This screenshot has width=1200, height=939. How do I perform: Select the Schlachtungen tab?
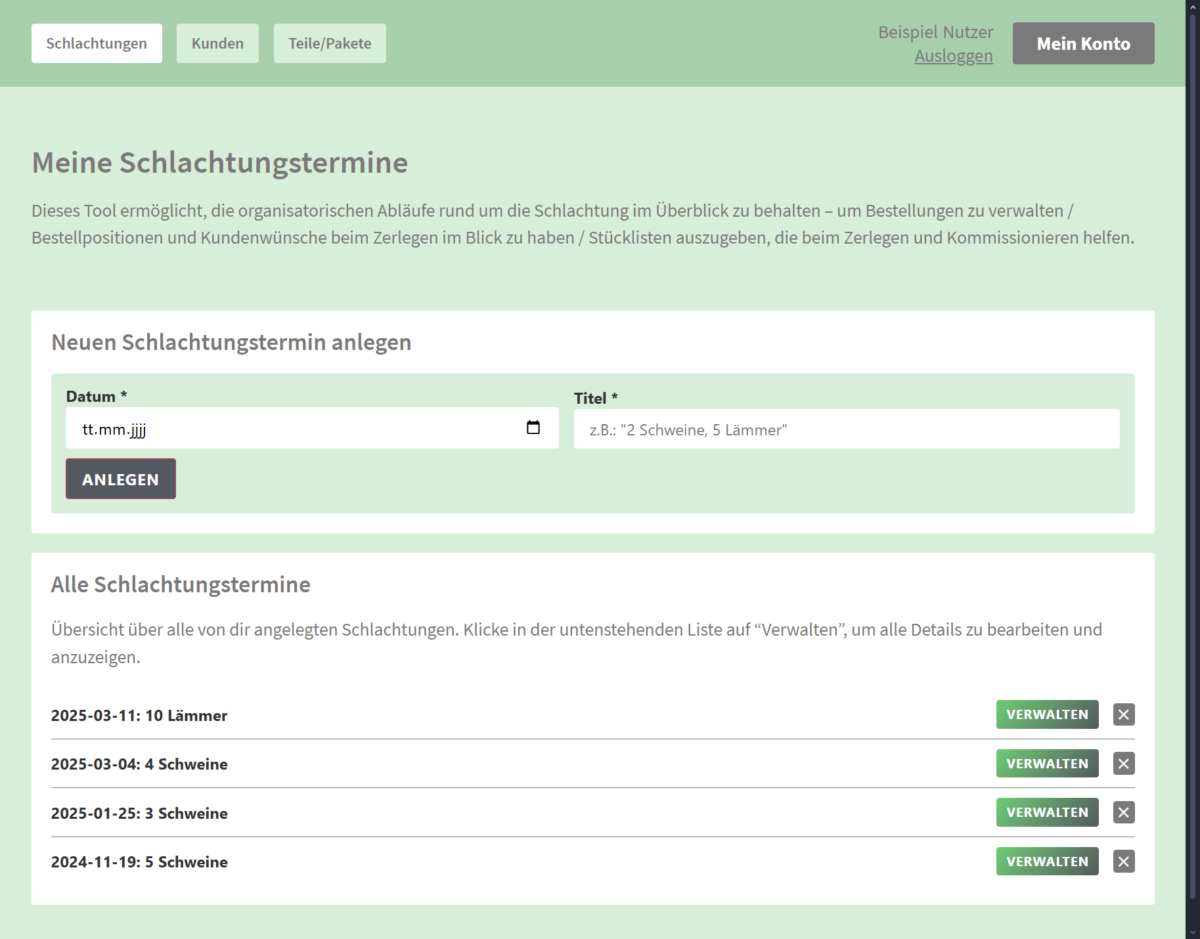(96, 43)
